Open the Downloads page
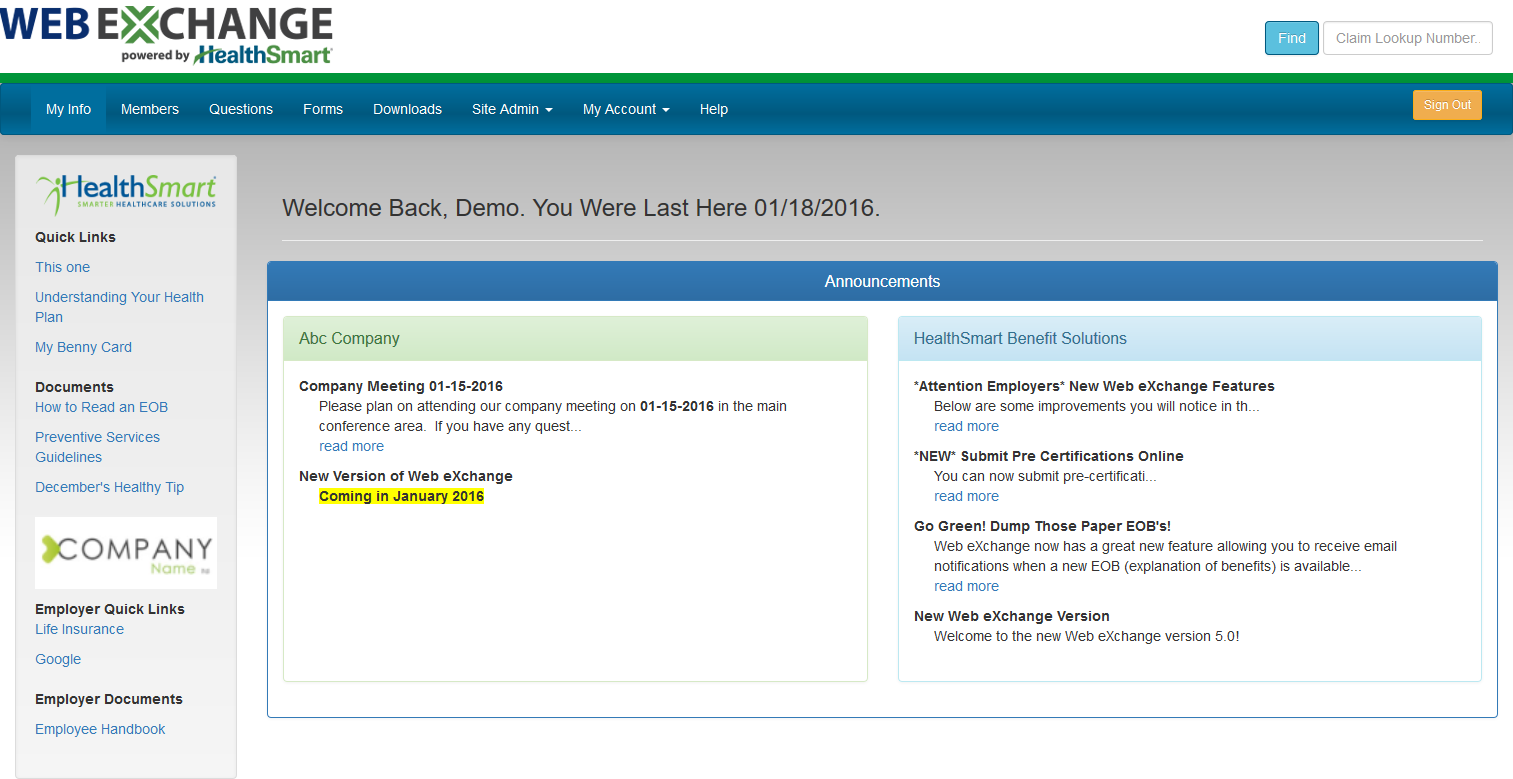1513x779 pixels. [407, 109]
